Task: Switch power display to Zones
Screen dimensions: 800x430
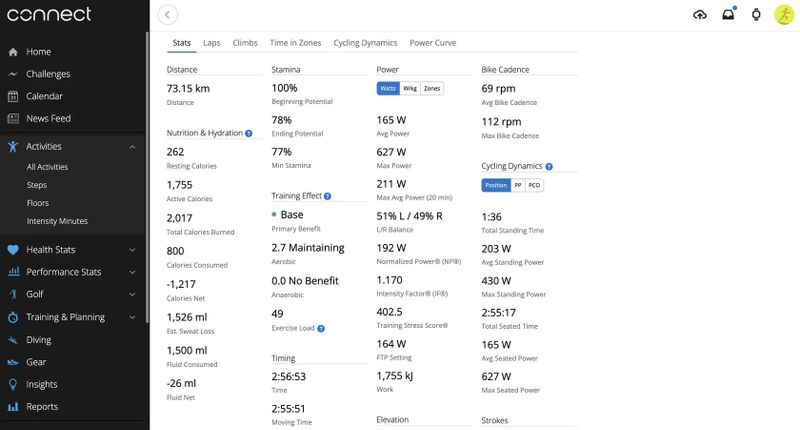Action: tap(432, 88)
